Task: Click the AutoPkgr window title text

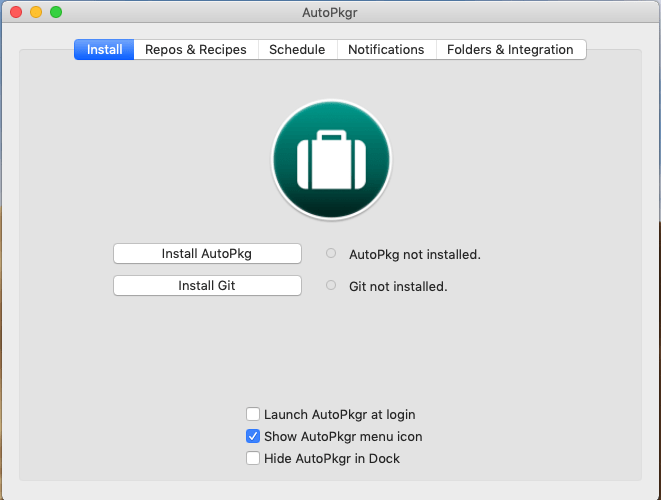Action: click(330, 12)
